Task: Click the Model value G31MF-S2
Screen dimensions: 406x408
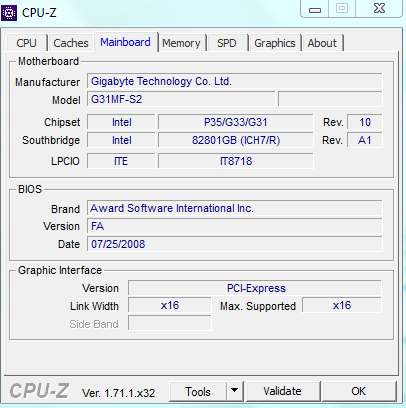Action: pyautogui.click(x=181, y=99)
